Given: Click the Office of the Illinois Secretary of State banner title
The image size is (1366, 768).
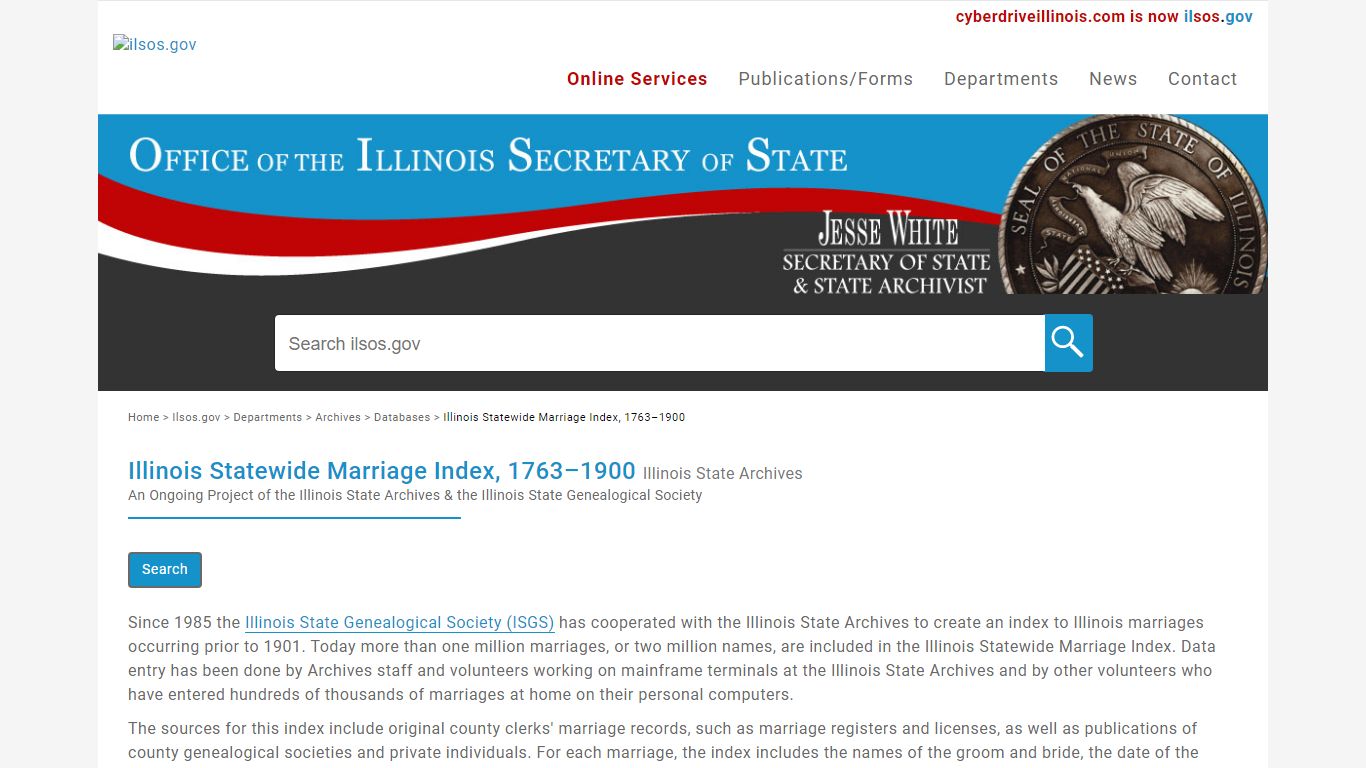Looking at the screenshot, I should [x=488, y=157].
